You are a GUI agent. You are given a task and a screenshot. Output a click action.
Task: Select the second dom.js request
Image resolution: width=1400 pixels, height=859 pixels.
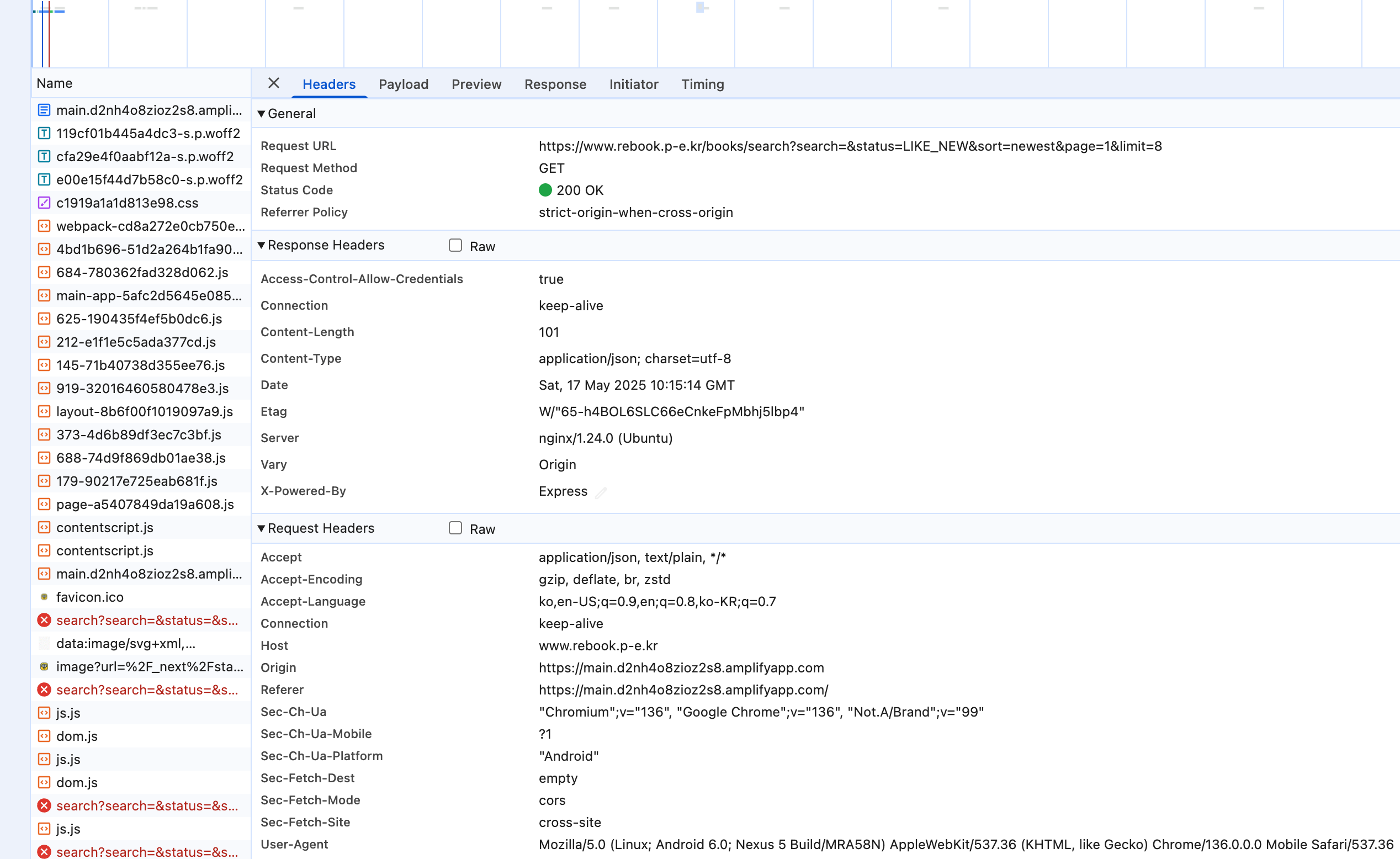tap(141, 782)
